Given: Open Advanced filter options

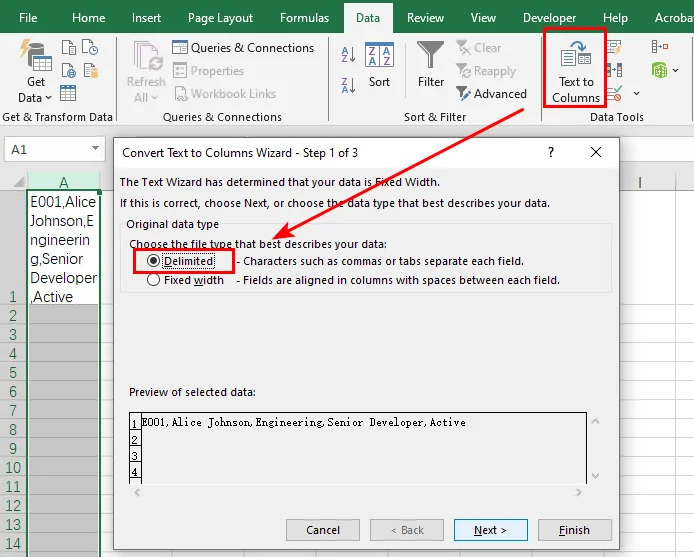Looking at the screenshot, I should pos(491,94).
